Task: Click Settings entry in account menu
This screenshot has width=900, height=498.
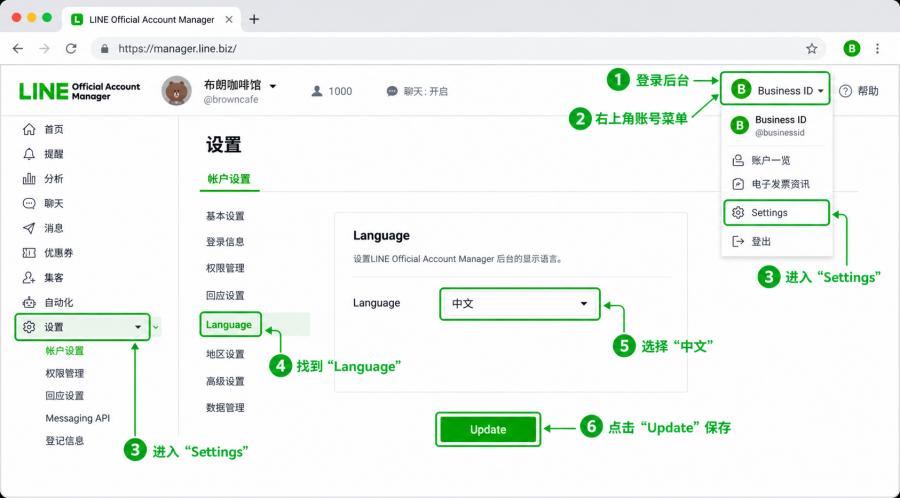Action: pos(776,213)
